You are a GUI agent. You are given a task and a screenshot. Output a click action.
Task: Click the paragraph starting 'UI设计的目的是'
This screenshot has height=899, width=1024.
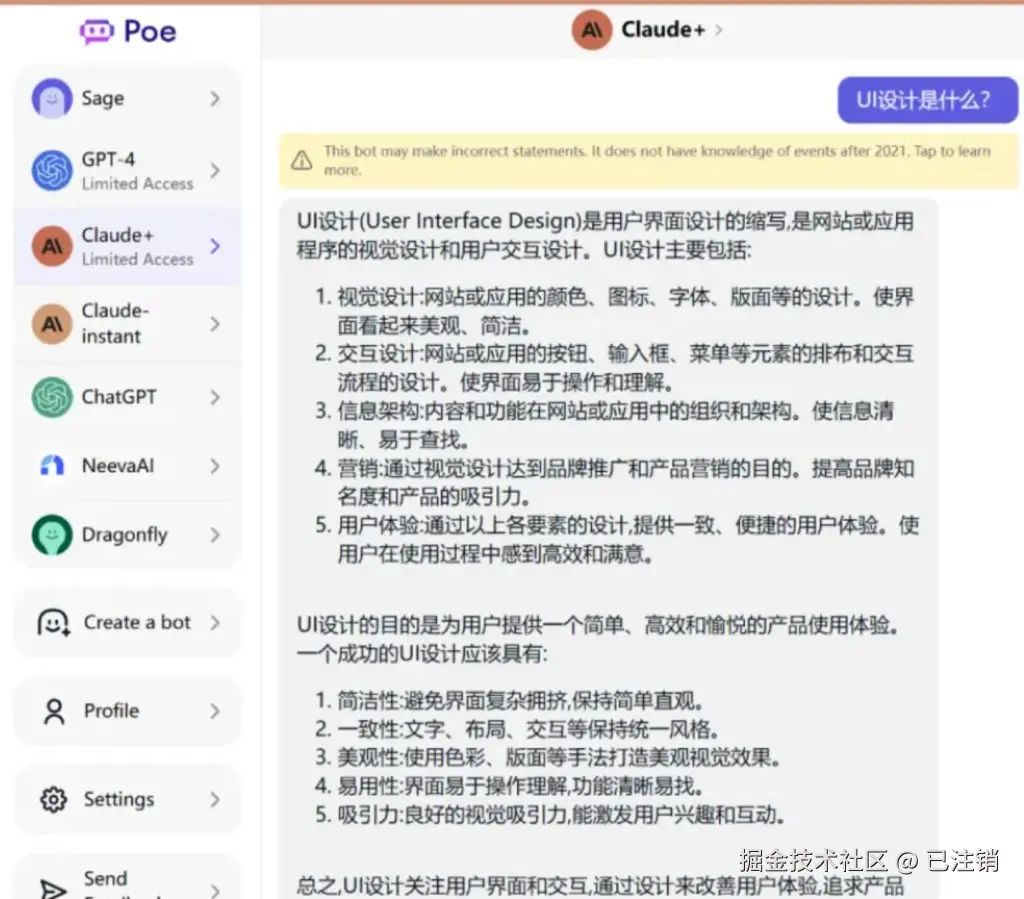point(598,639)
